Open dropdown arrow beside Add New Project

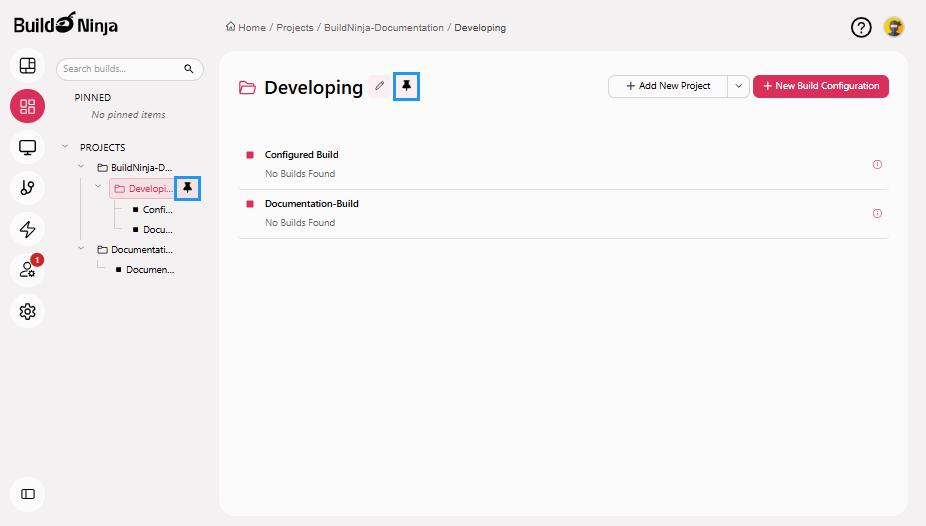(738, 86)
